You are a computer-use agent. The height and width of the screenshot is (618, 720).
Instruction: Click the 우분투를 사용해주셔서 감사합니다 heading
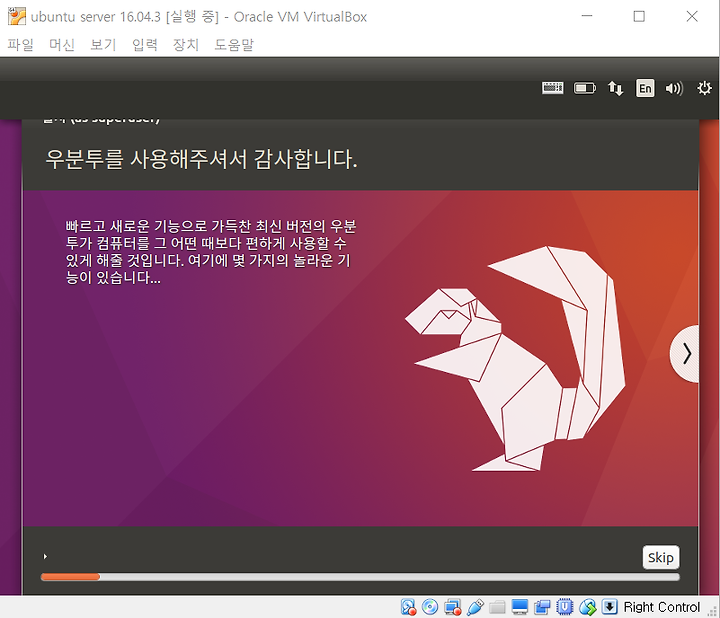(202, 159)
